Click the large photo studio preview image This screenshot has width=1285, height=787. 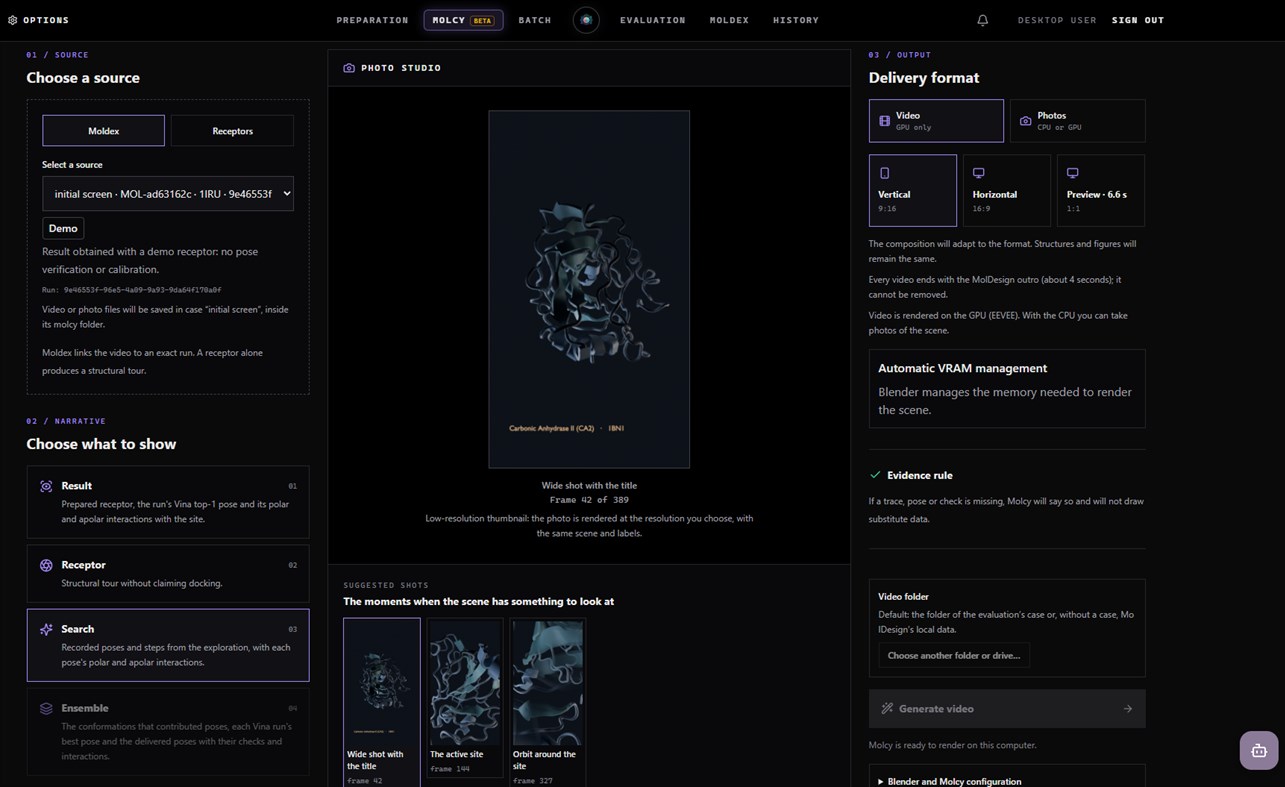pyautogui.click(x=589, y=289)
